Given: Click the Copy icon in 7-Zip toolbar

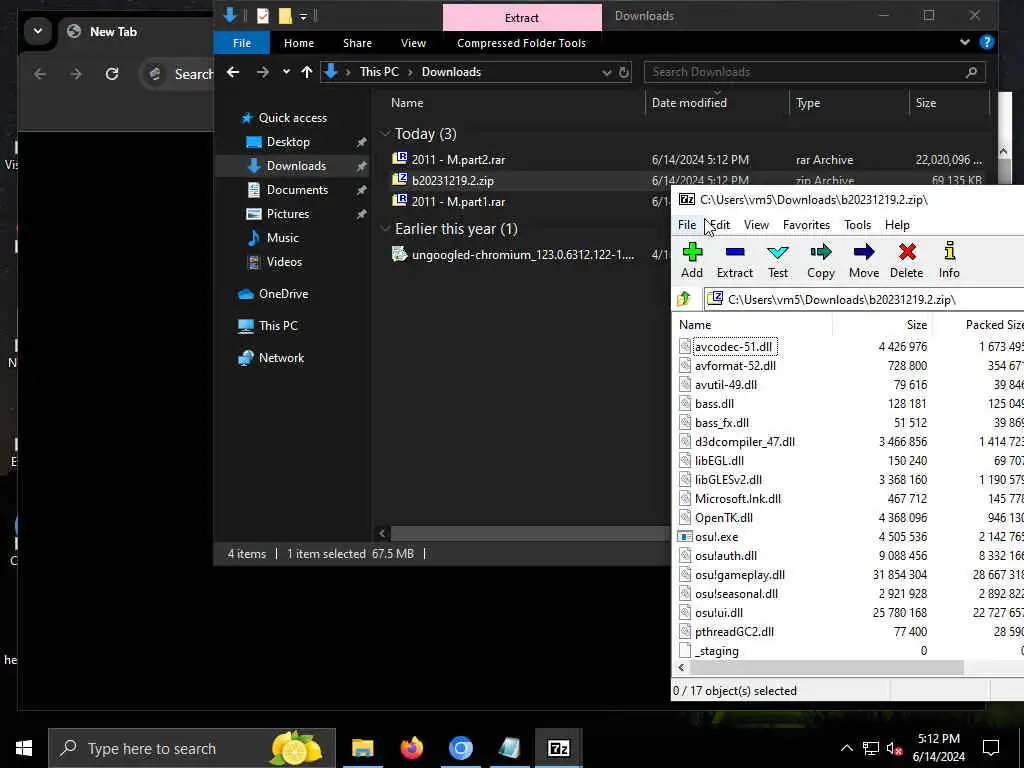Looking at the screenshot, I should coord(821,261).
